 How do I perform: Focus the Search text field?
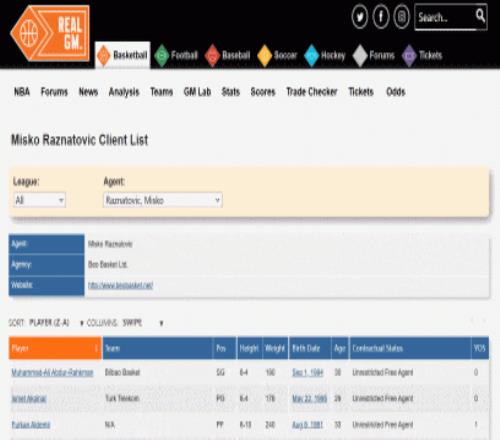(445, 17)
